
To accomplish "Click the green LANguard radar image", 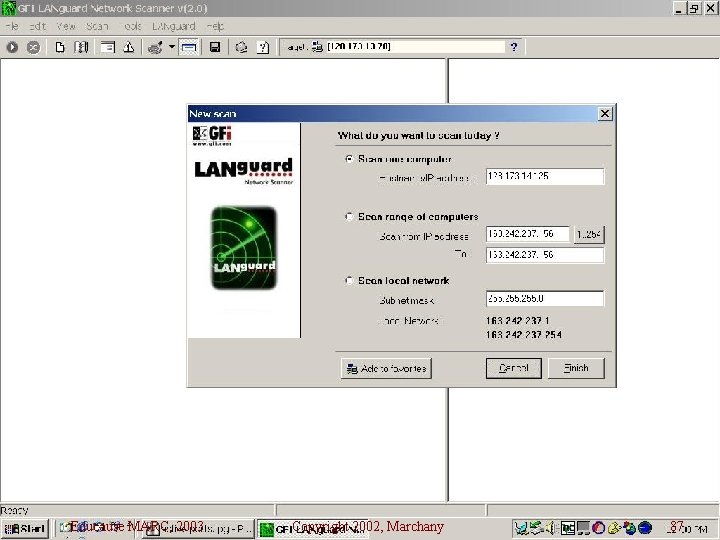I will 244,248.
